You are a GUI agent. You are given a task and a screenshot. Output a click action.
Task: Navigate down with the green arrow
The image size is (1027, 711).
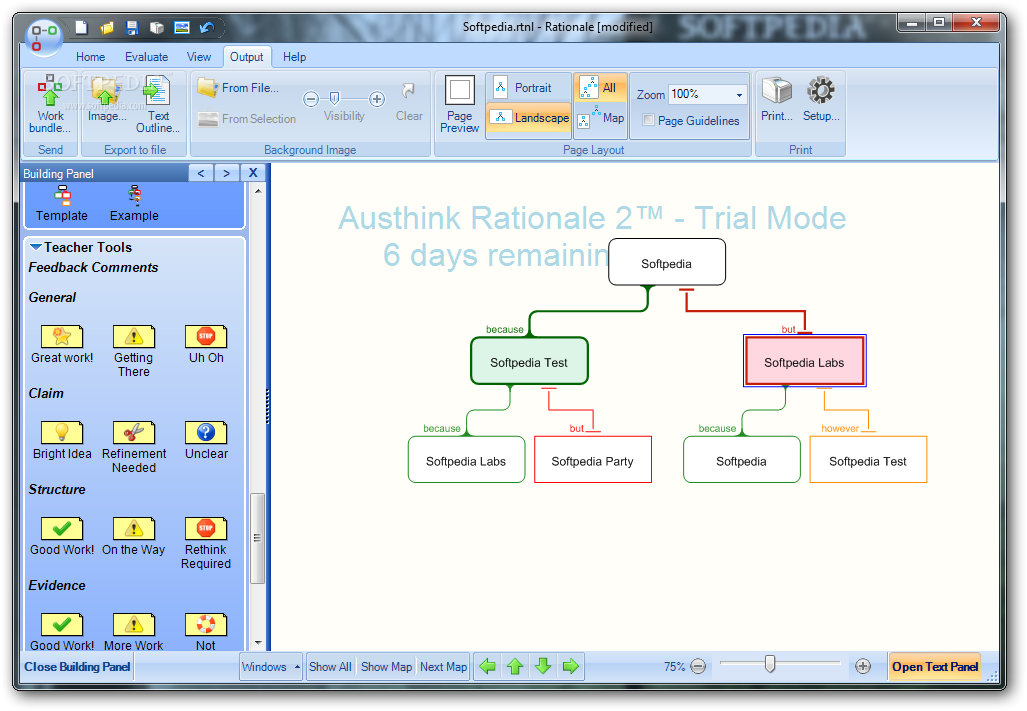(x=543, y=666)
